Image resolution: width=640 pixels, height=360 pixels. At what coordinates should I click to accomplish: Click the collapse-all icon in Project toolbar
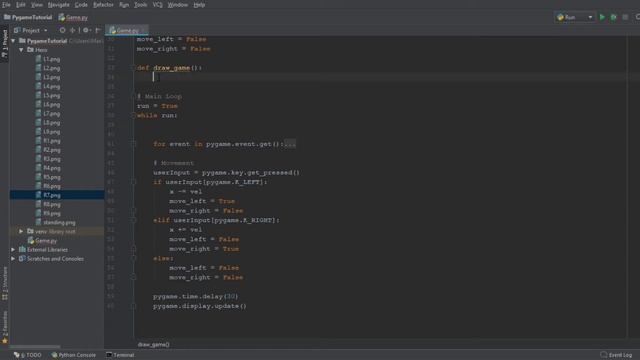[x=73, y=30]
